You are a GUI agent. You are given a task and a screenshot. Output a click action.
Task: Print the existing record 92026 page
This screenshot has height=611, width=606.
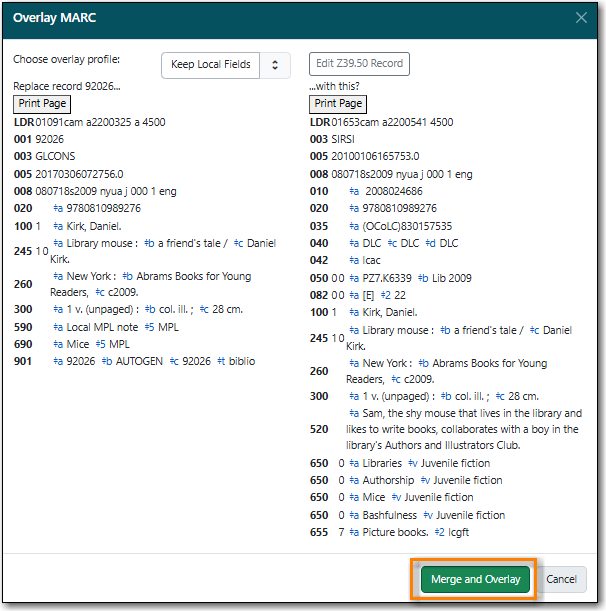coord(42,104)
